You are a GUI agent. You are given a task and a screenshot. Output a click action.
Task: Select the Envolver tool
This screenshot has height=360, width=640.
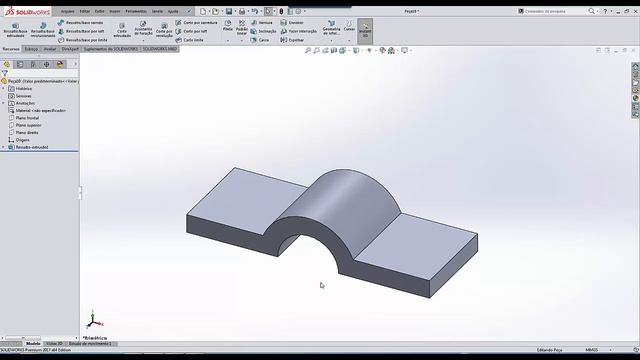point(292,23)
